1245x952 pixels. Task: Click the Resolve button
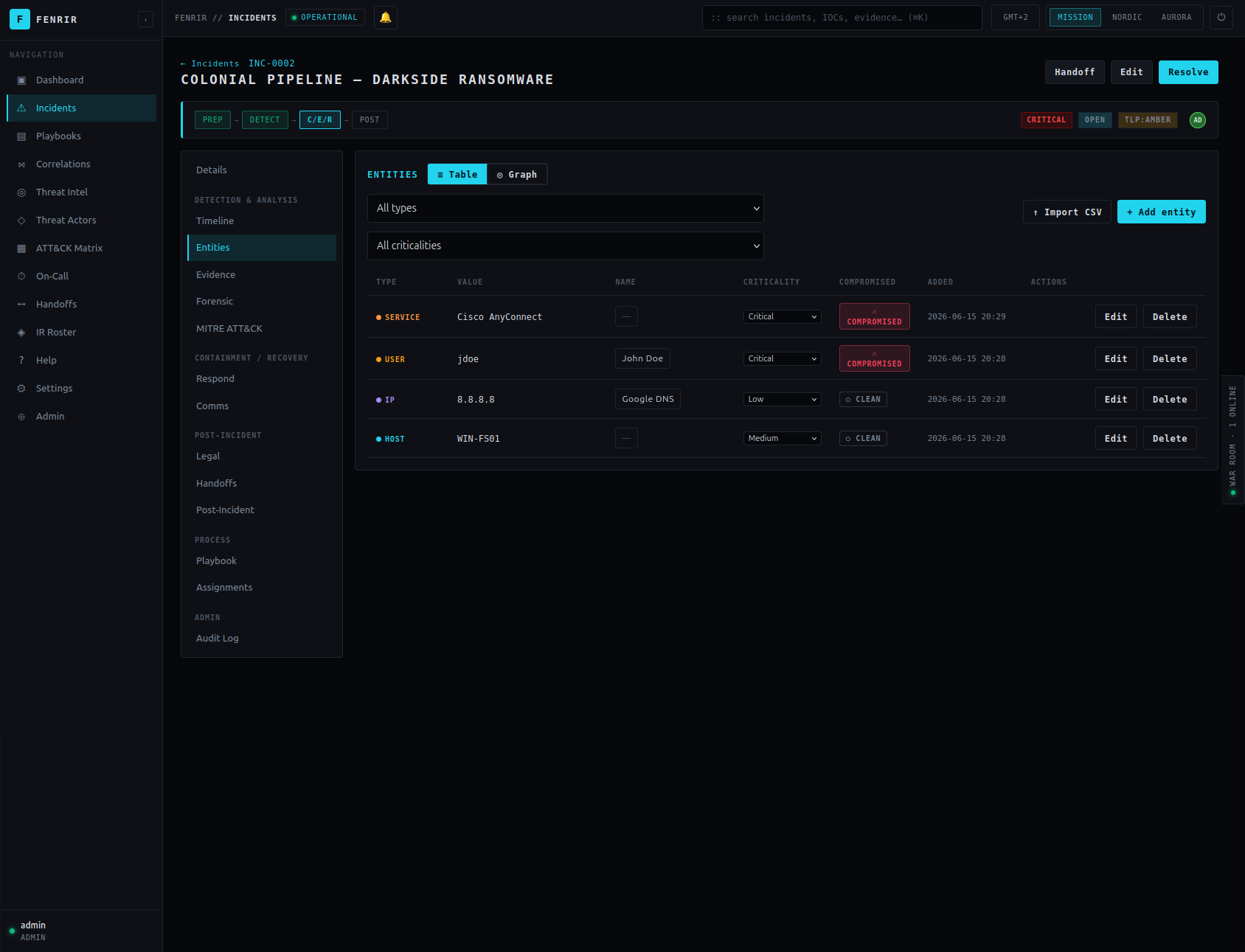[x=1188, y=72]
